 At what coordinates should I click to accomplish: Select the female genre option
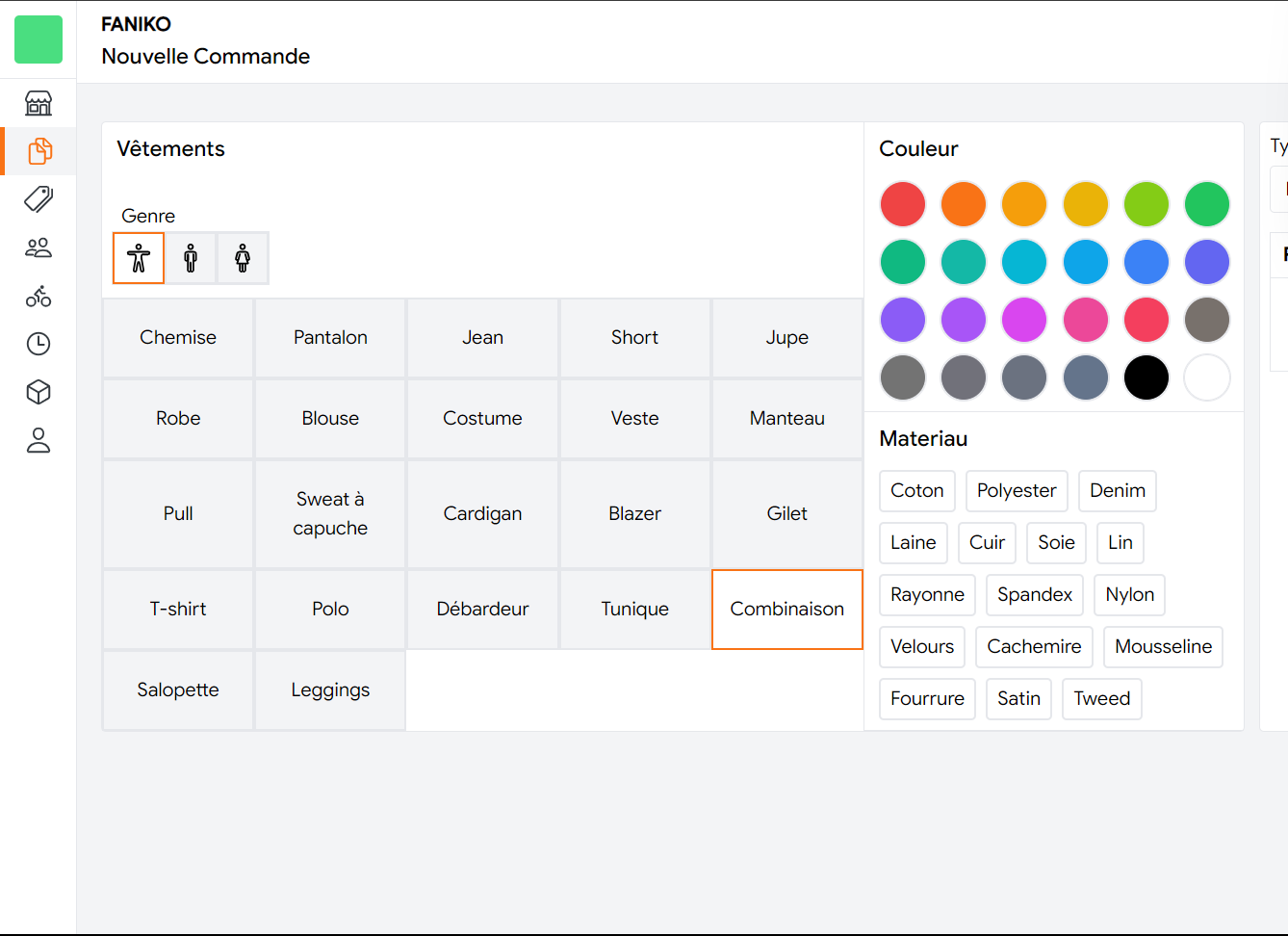(x=243, y=258)
